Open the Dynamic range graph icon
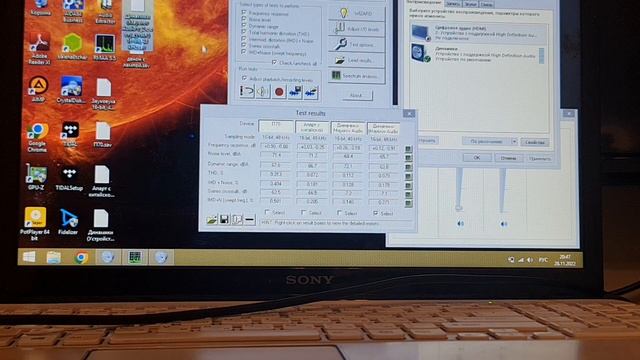This screenshot has height=360, width=640. (x=408, y=168)
